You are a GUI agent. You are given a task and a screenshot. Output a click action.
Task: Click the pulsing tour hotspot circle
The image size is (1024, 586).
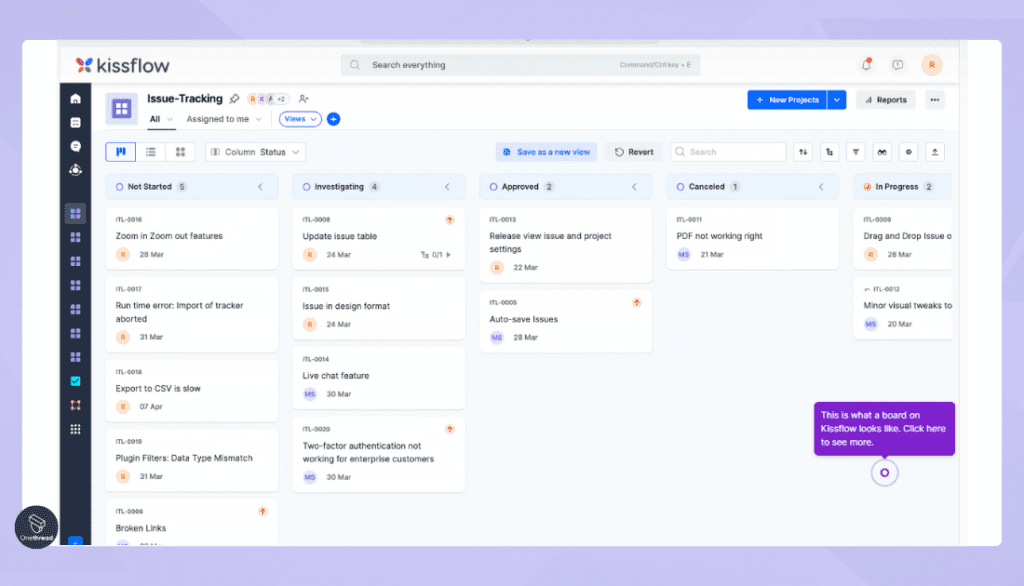[x=884, y=472]
